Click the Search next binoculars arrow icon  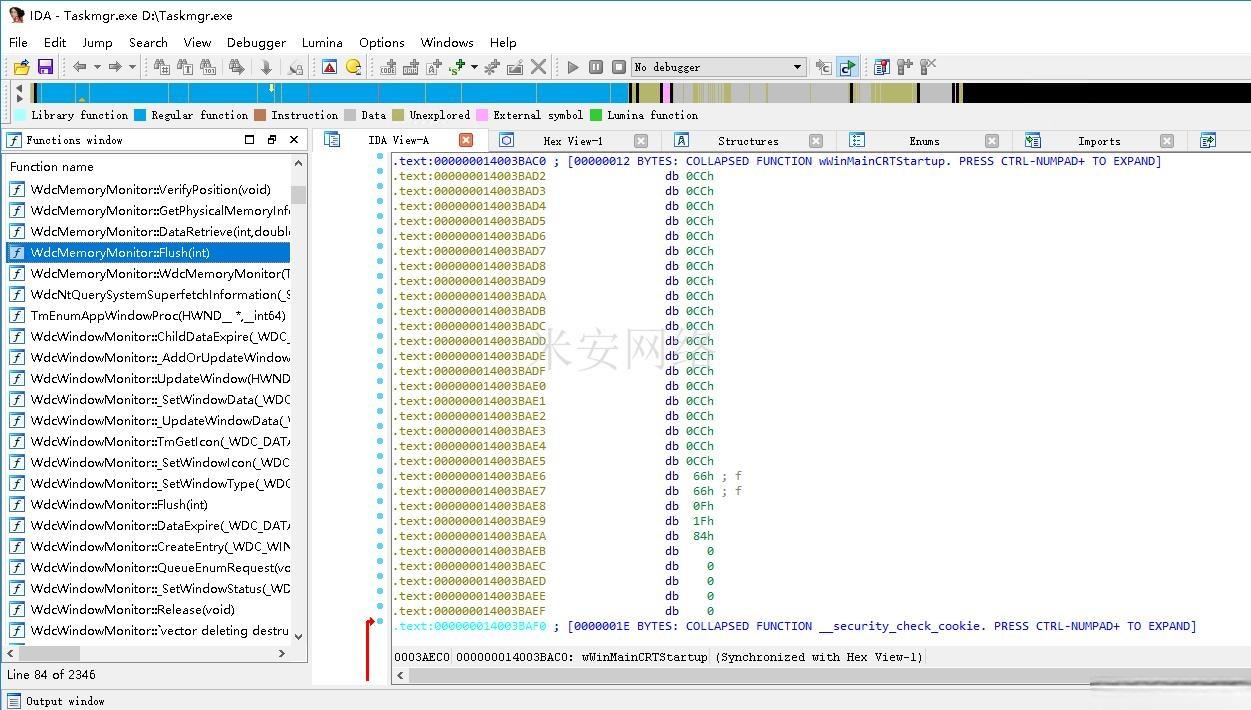coord(236,67)
